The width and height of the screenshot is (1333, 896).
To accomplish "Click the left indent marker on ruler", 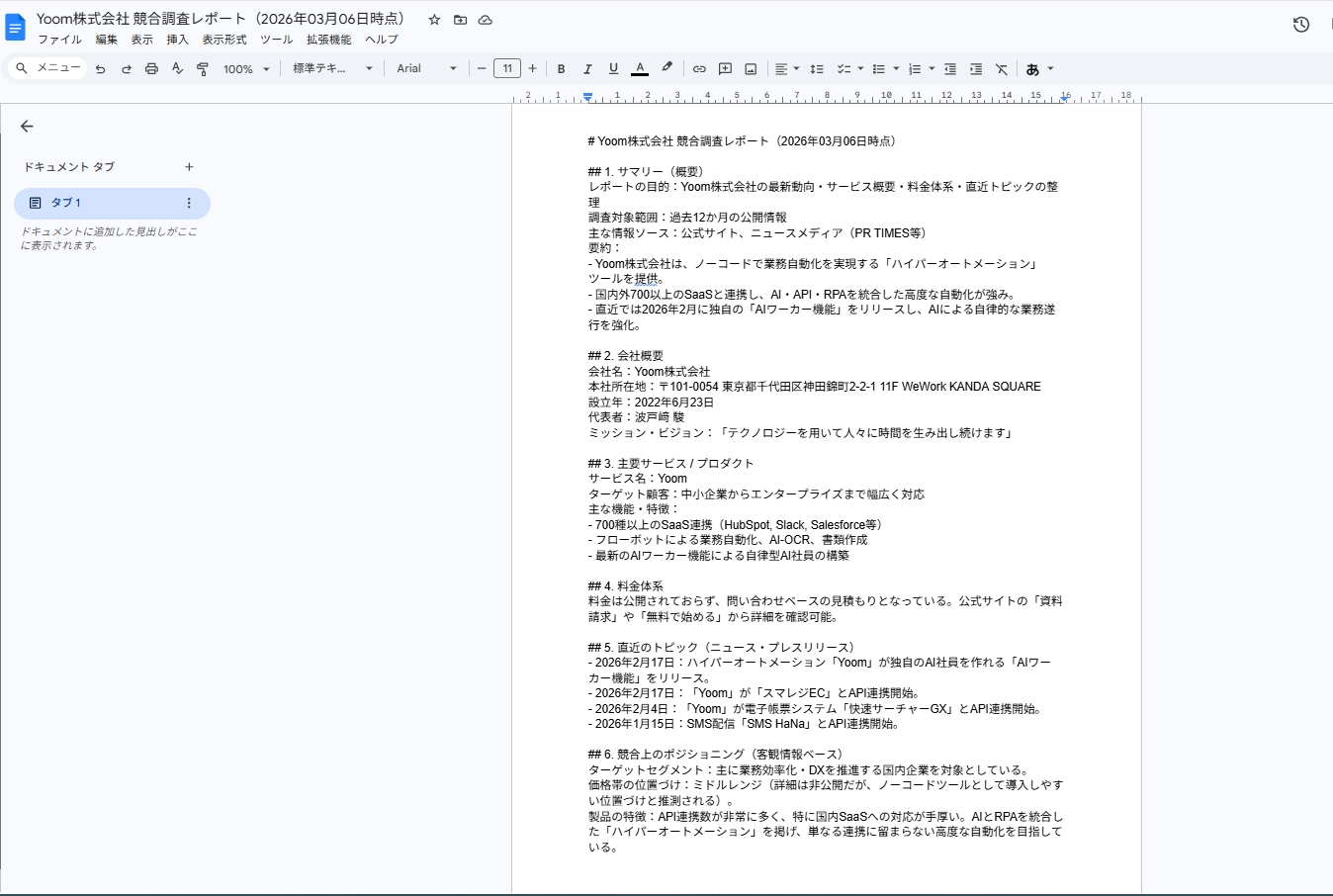I will 587,97.
